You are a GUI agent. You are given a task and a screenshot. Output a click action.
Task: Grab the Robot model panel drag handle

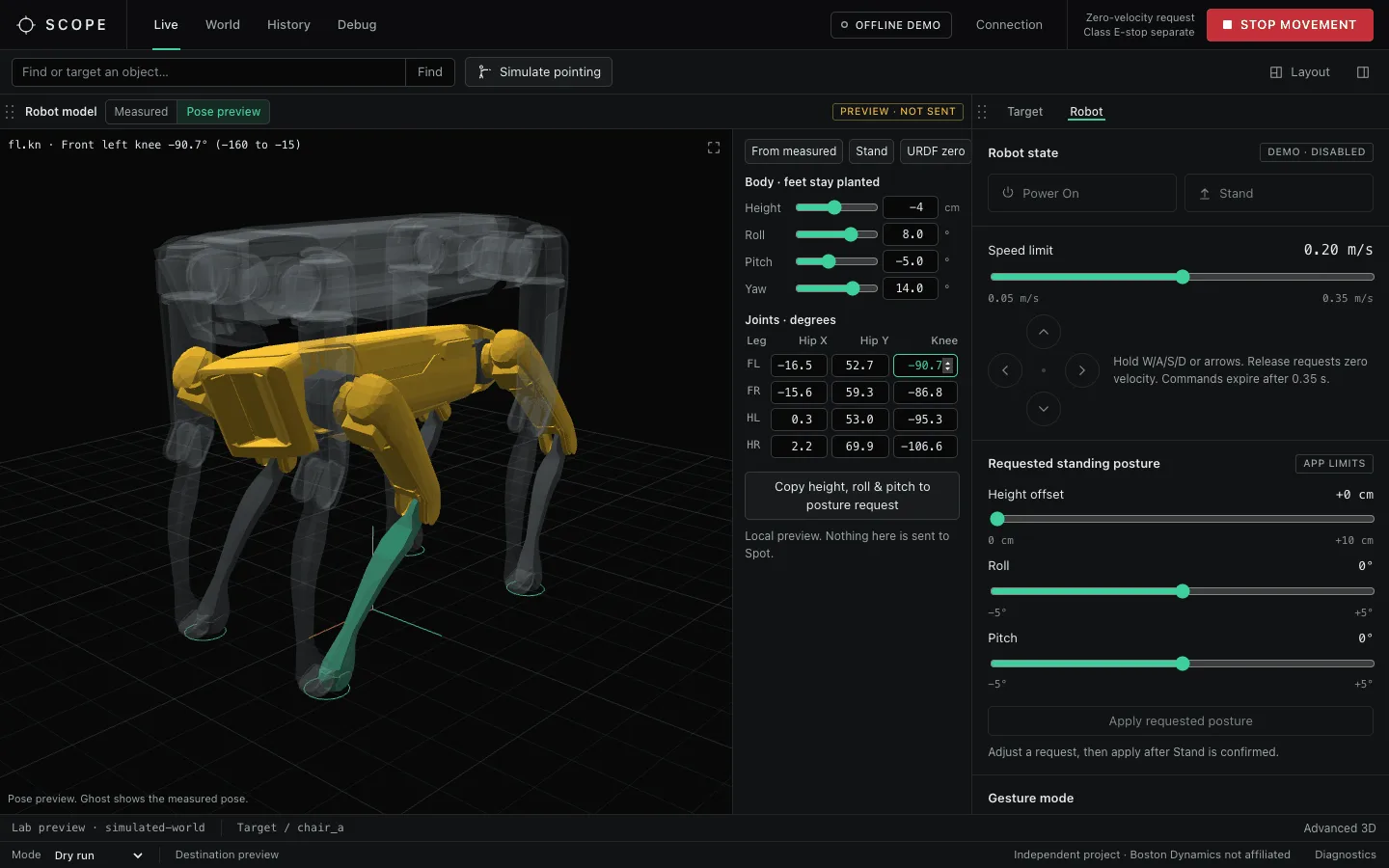click(x=10, y=112)
